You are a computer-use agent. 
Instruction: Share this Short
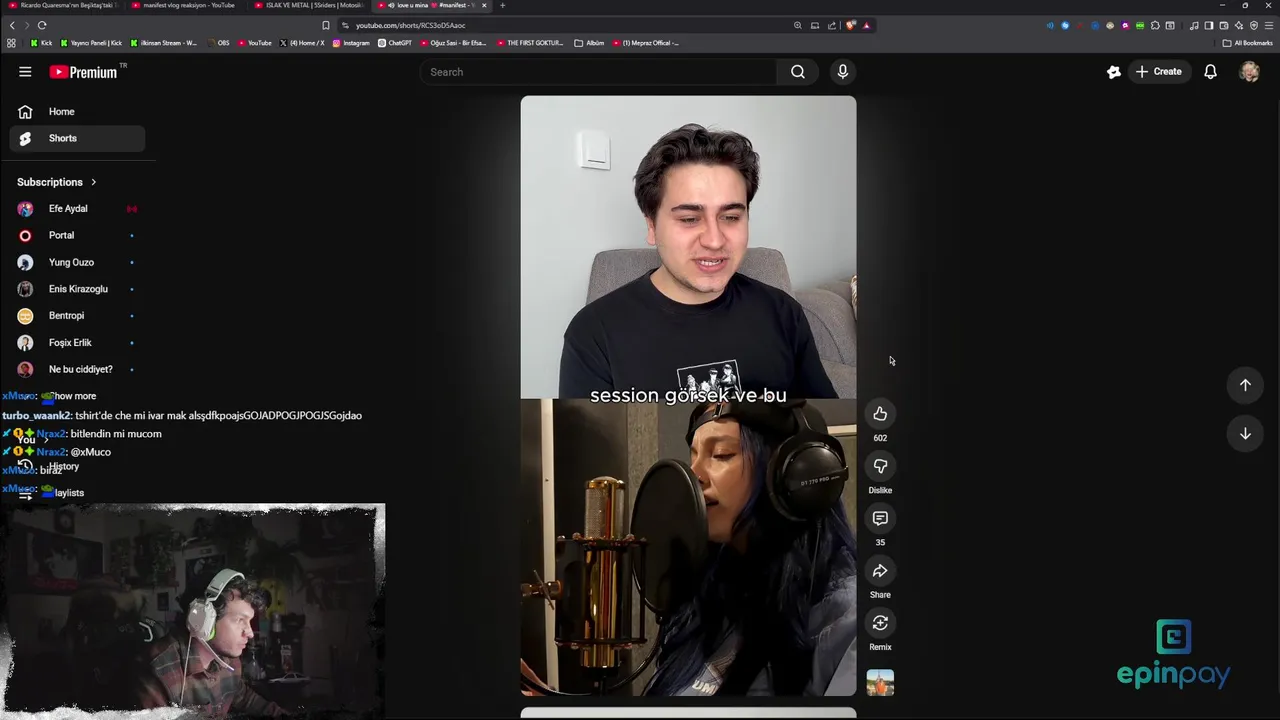pos(880,571)
